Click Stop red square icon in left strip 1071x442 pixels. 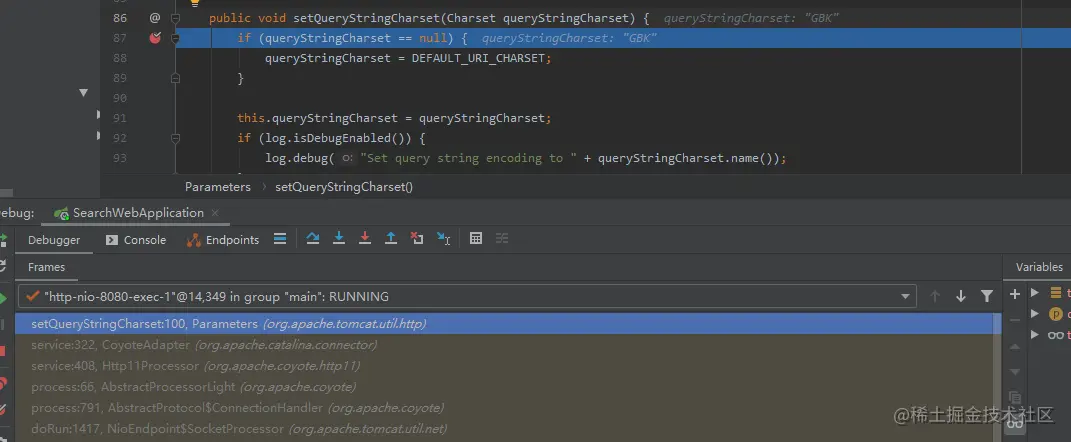(x=2, y=350)
